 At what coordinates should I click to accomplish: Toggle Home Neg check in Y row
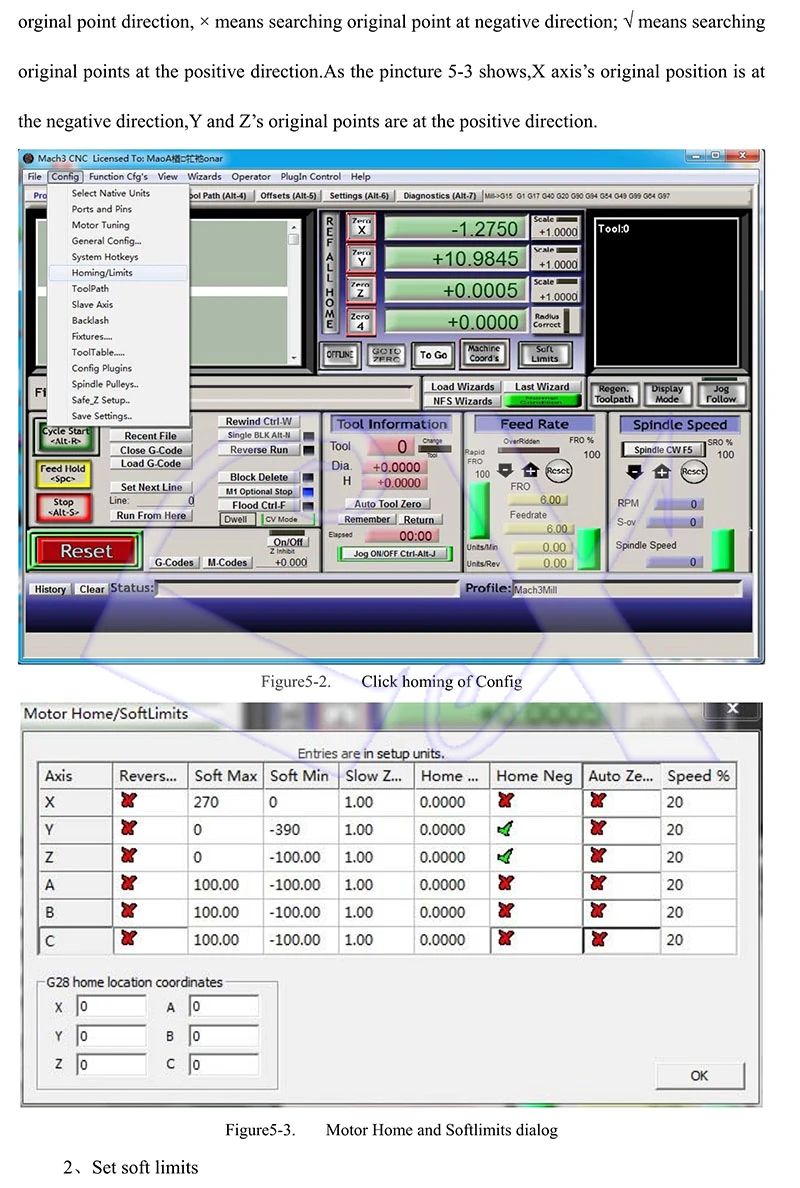click(505, 829)
